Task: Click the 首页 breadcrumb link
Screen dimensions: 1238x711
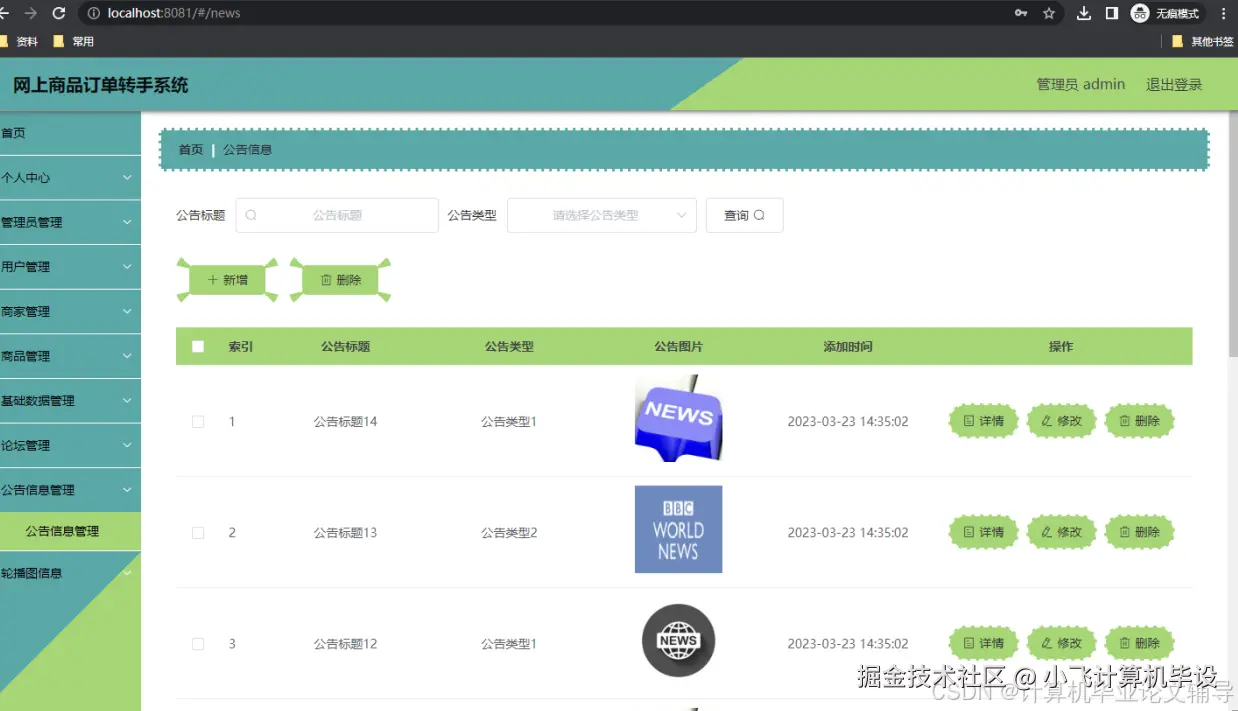Action: point(190,150)
